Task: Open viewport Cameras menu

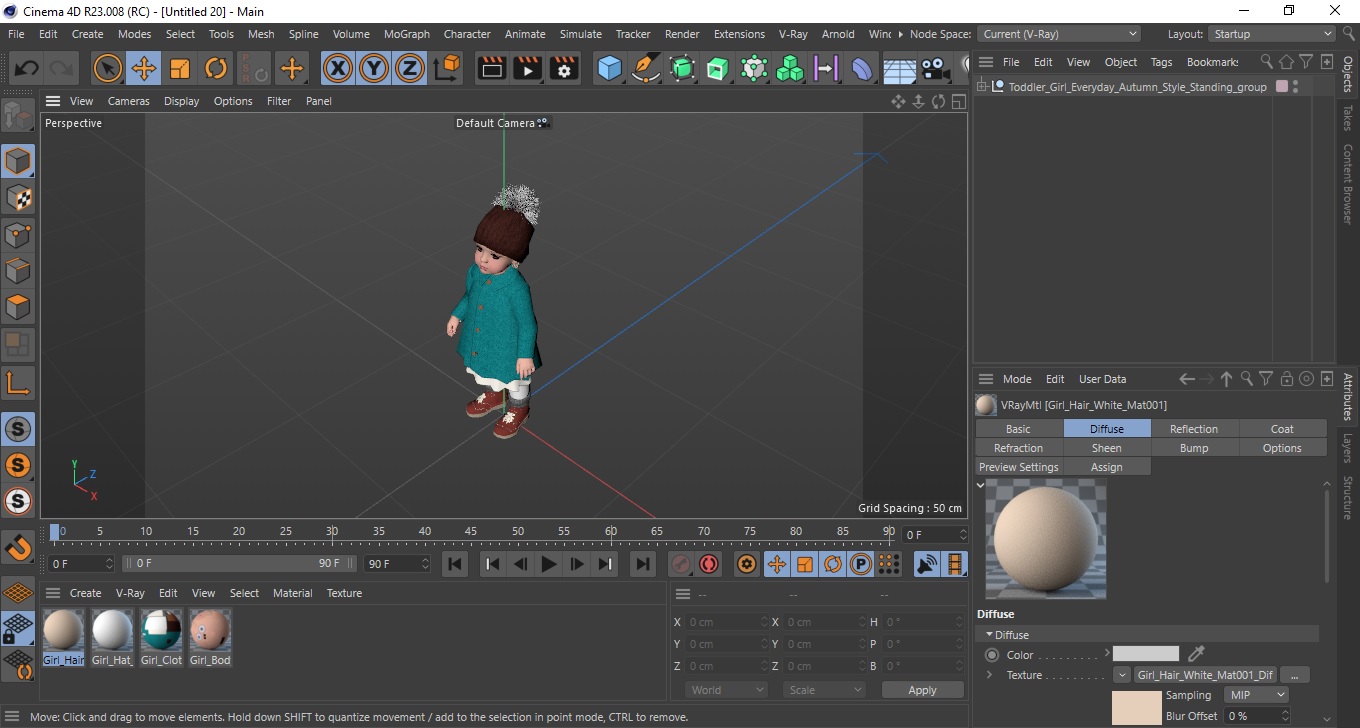Action: pyautogui.click(x=129, y=101)
